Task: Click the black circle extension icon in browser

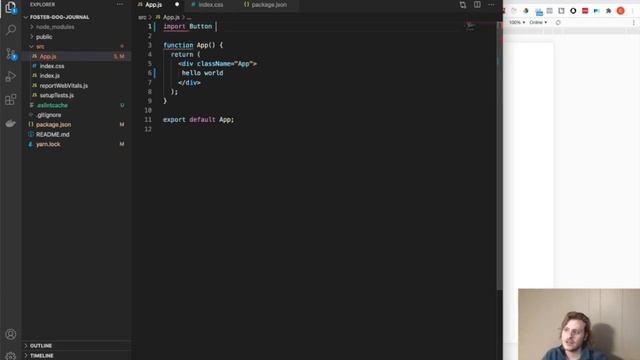Action: [573, 11]
